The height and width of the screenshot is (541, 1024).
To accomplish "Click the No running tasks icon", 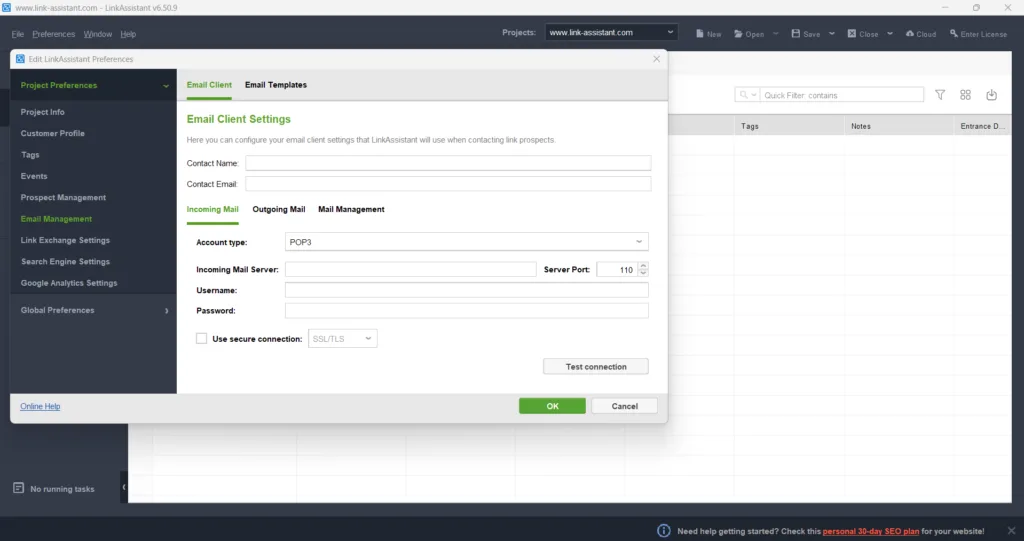I will pyautogui.click(x=18, y=488).
